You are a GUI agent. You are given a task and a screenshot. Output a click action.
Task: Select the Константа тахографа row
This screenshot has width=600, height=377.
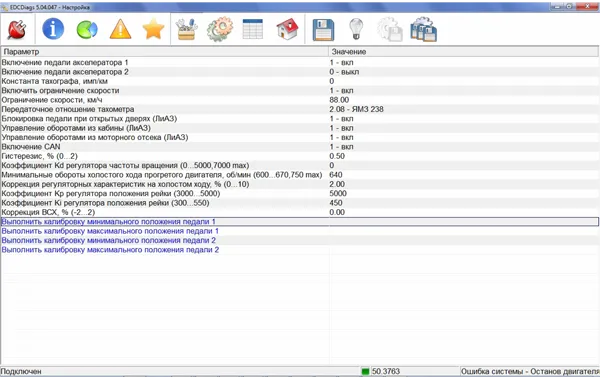(x=300, y=81)
